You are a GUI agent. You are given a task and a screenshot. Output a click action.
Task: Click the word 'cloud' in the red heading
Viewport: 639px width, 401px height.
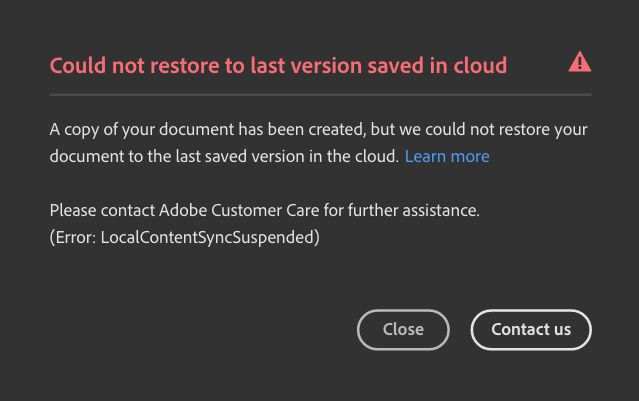tap(479, 66)
